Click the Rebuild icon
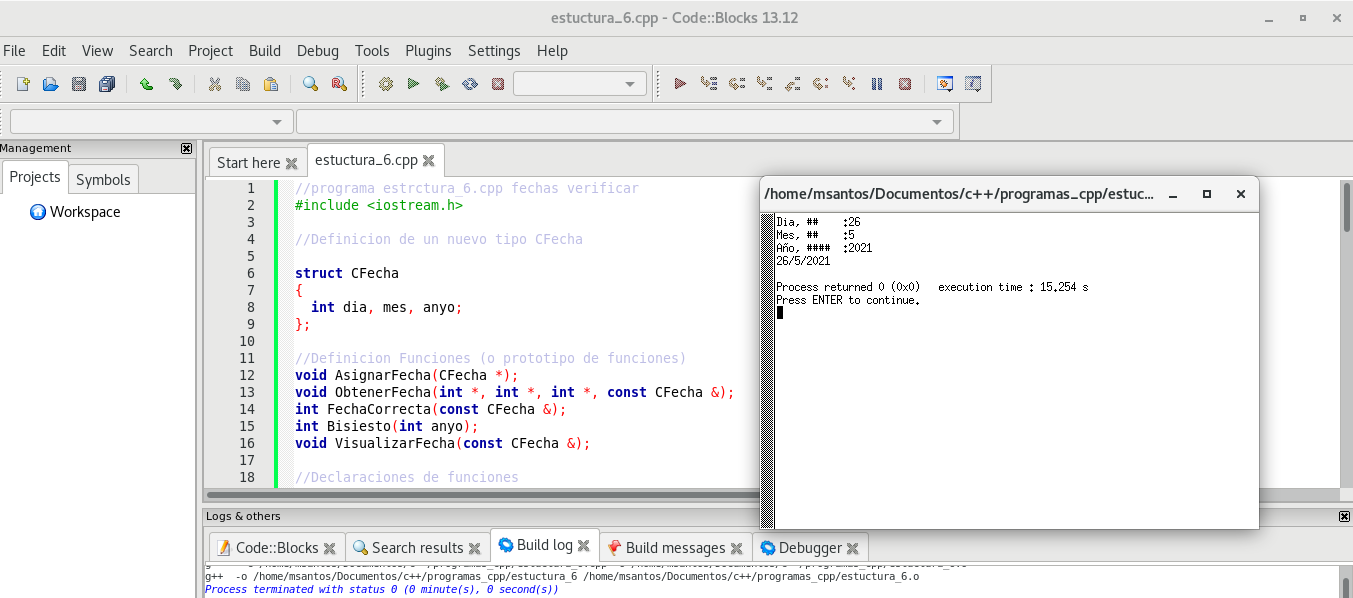 click(x=469, y=84)
